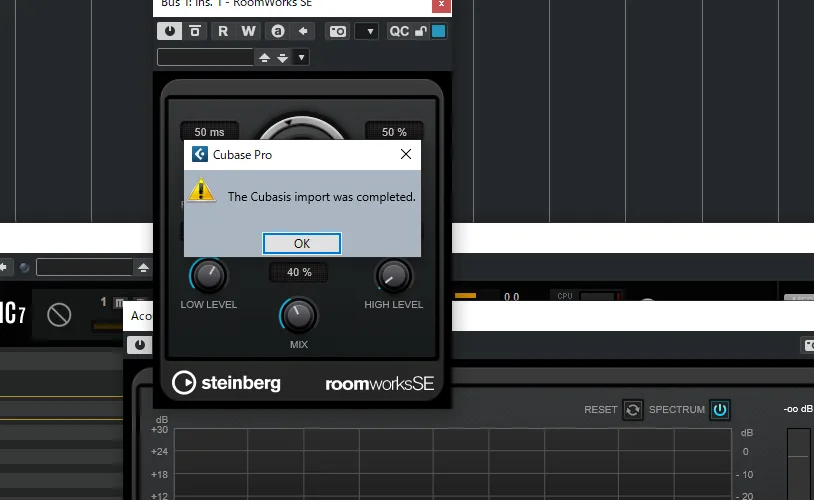Click the Cubase Pro logo in dialog title
This screenshot has width=814, height=500.
click(x=200, y=154)
